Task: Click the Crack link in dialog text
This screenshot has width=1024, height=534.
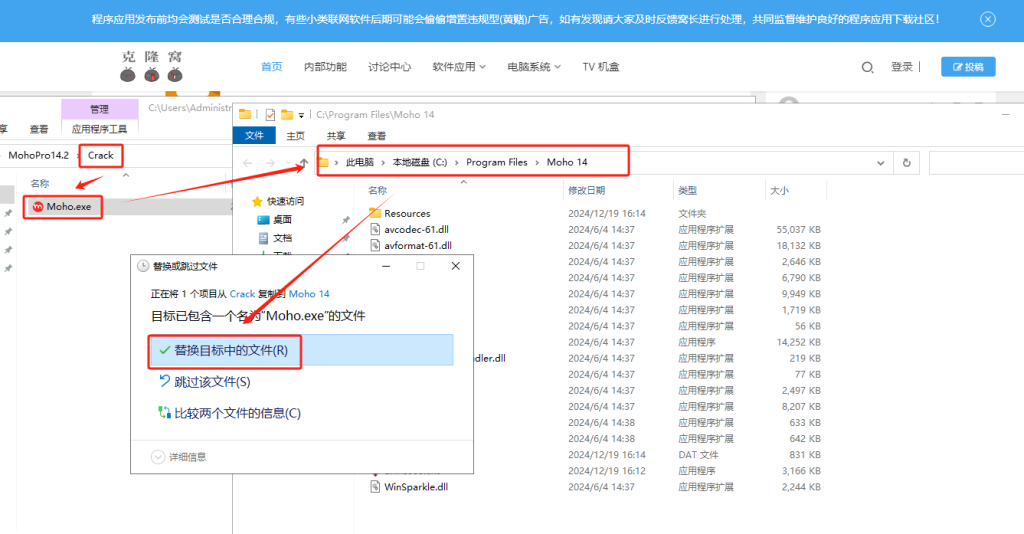Action: click(x=242, y=294)
